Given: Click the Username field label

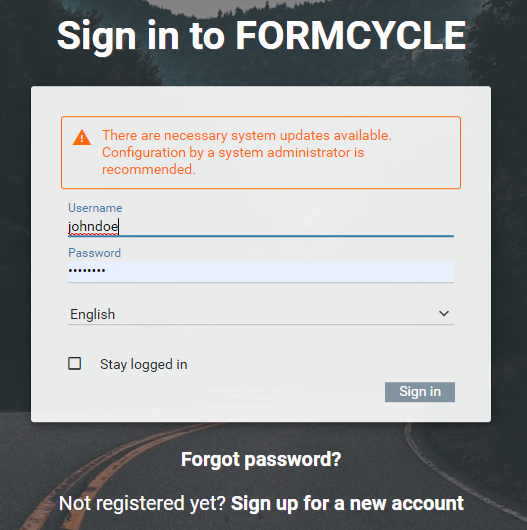Looking at the screenshot, I should tap(95, 208).
